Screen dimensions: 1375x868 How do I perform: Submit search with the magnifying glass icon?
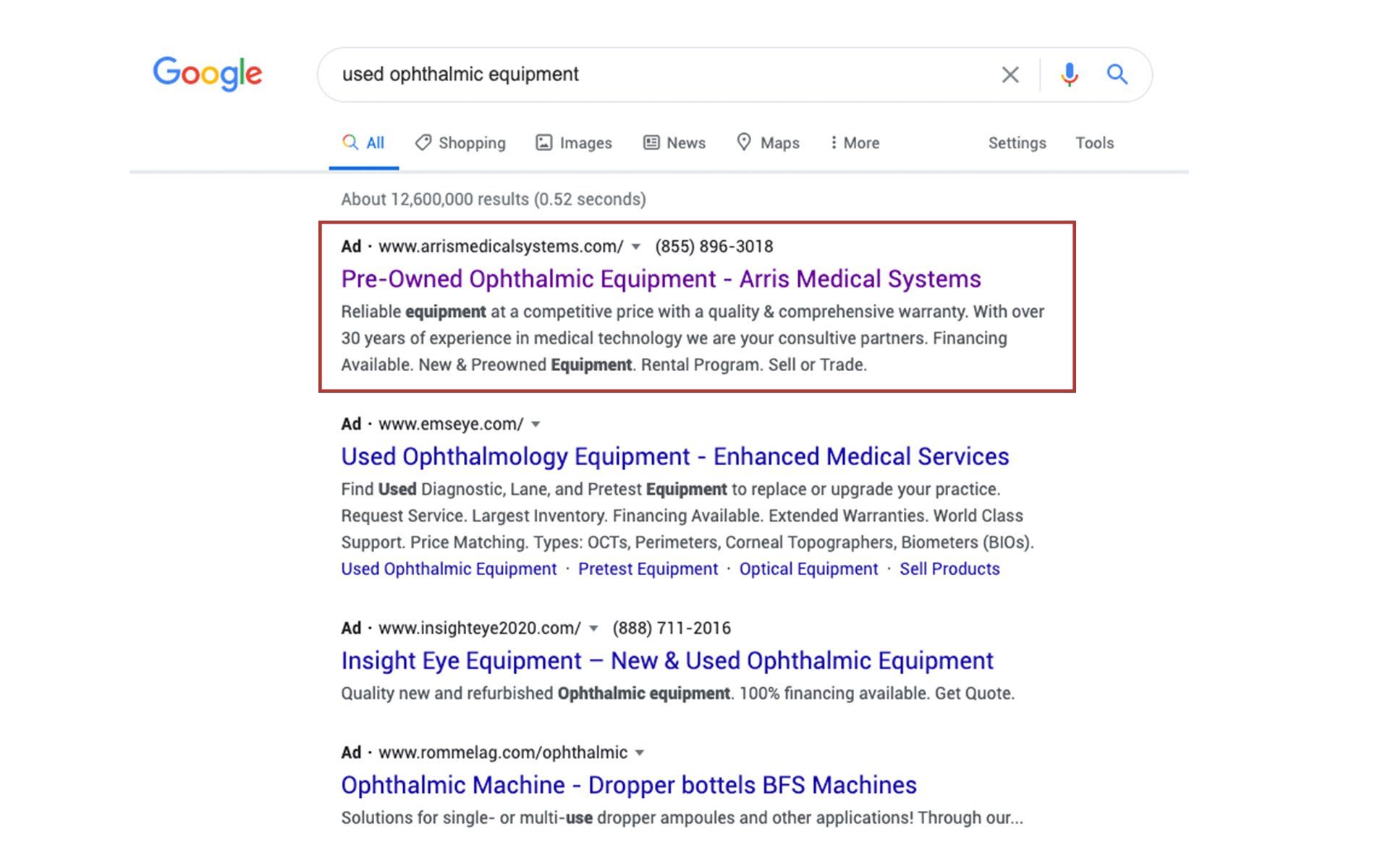click(x=1117, y=74)
